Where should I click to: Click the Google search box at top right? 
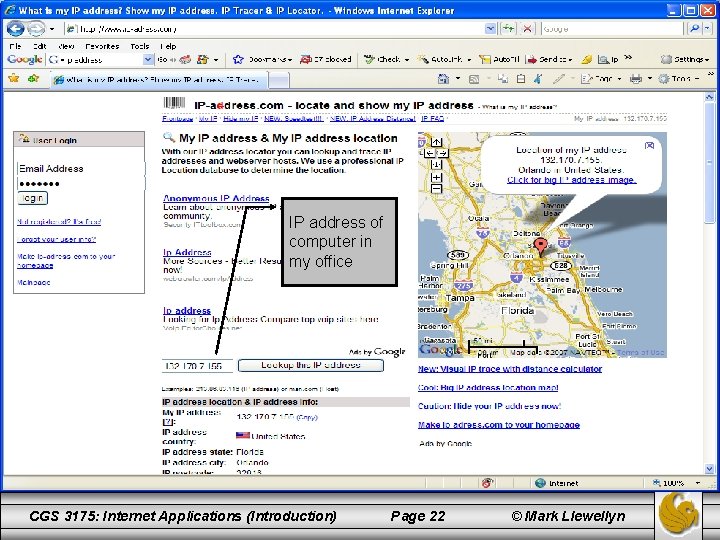coord(613,29)
